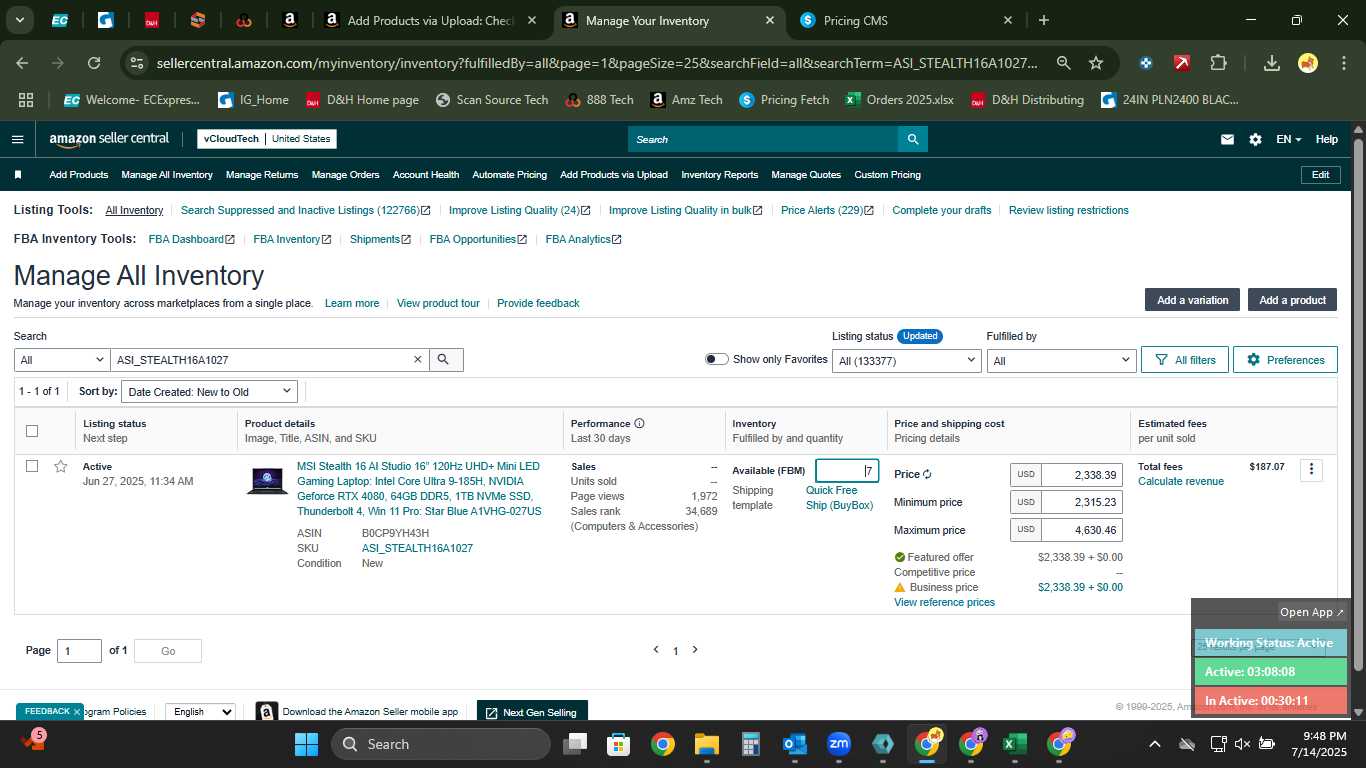1366x768 pixels.
Task: Open the three-dot actions menu for listing
Action: point(1311,470)
